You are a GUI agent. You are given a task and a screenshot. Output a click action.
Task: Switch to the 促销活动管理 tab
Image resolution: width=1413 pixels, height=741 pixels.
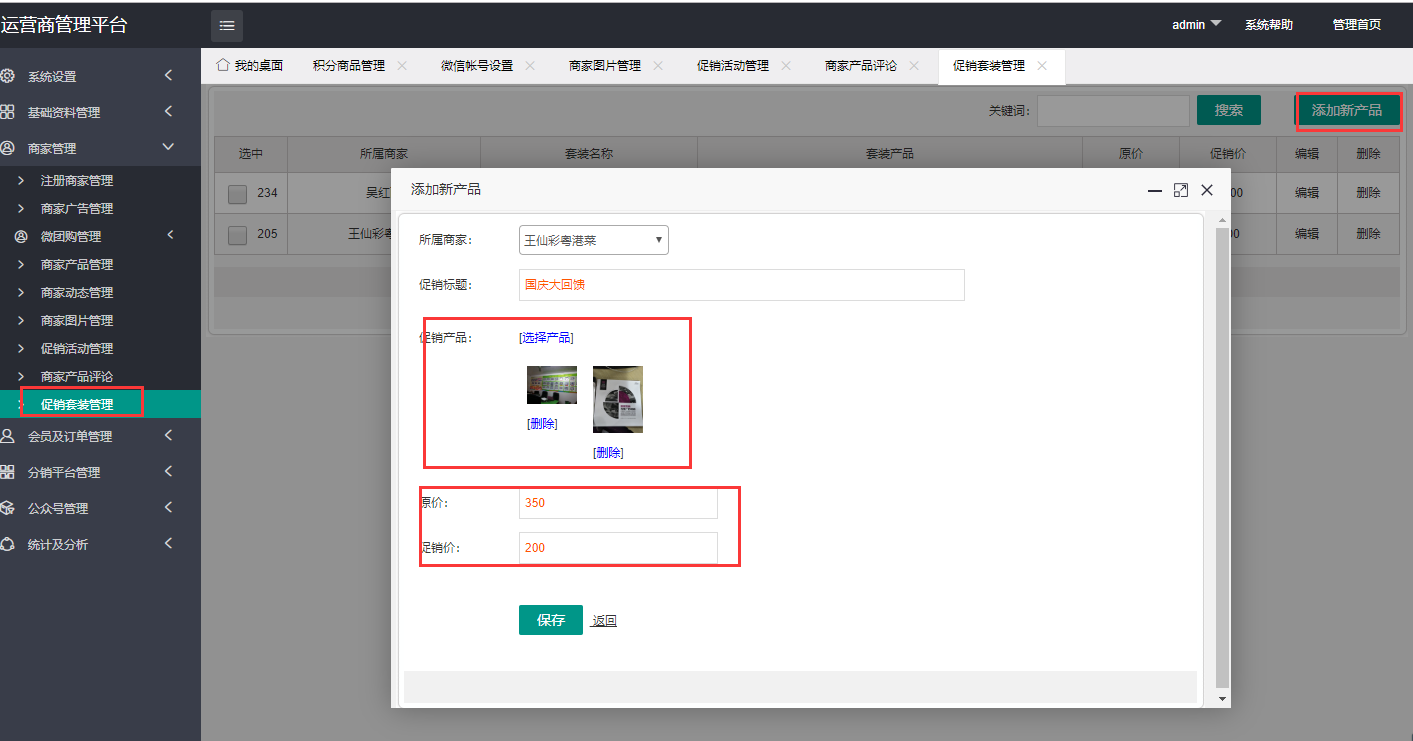click(x=732, y=66)
